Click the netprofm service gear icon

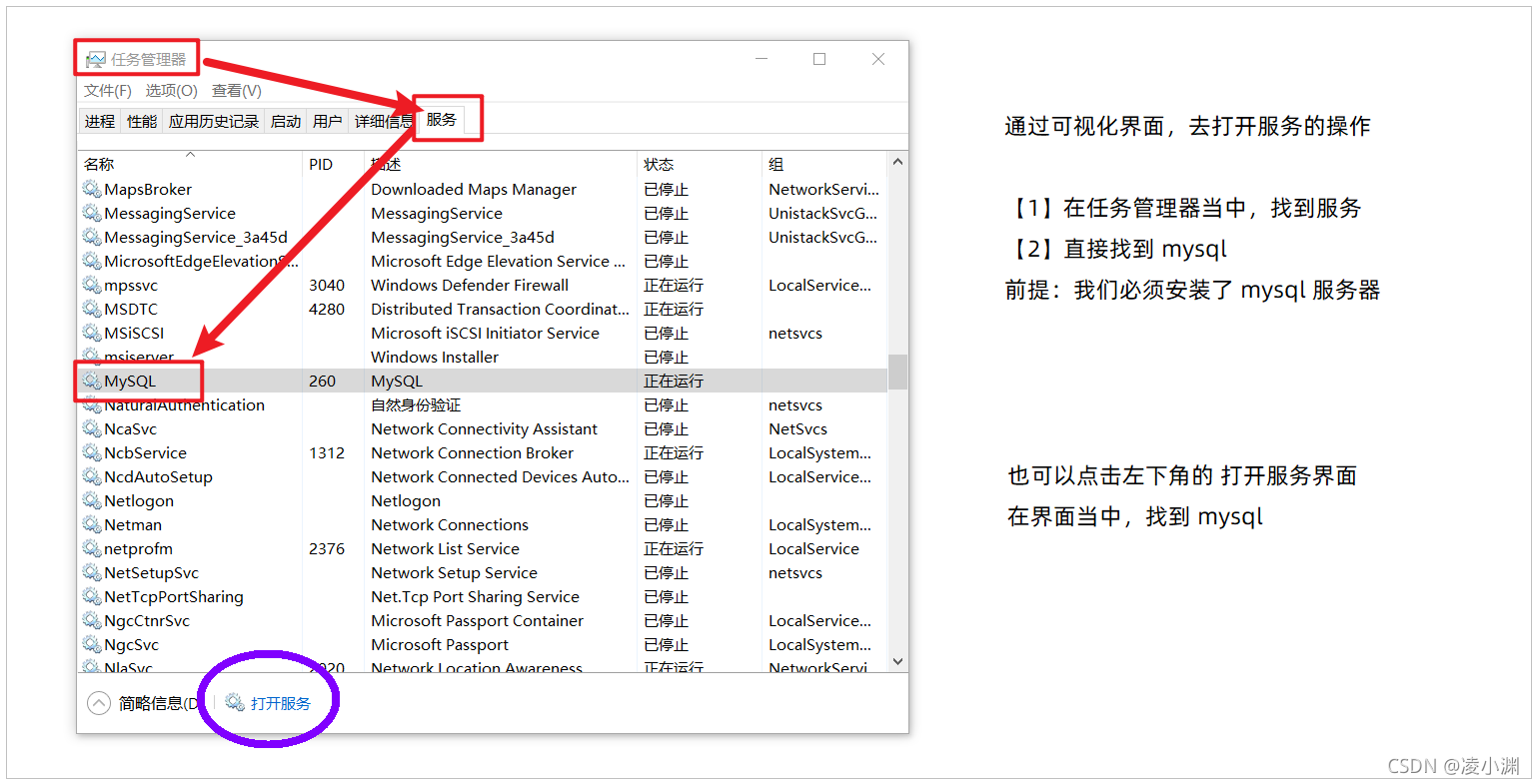click(92, 548)
